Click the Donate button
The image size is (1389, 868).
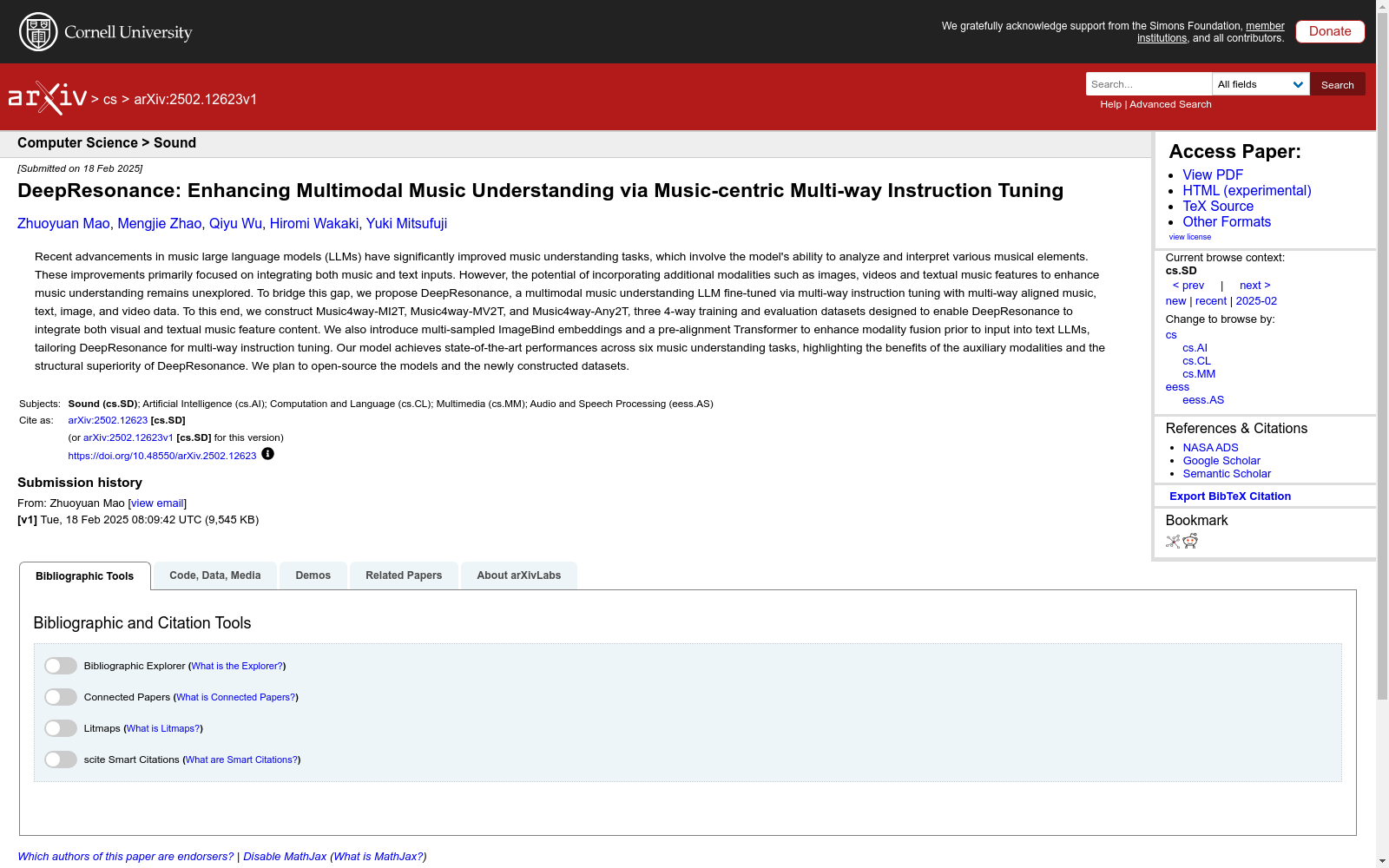1330,31
